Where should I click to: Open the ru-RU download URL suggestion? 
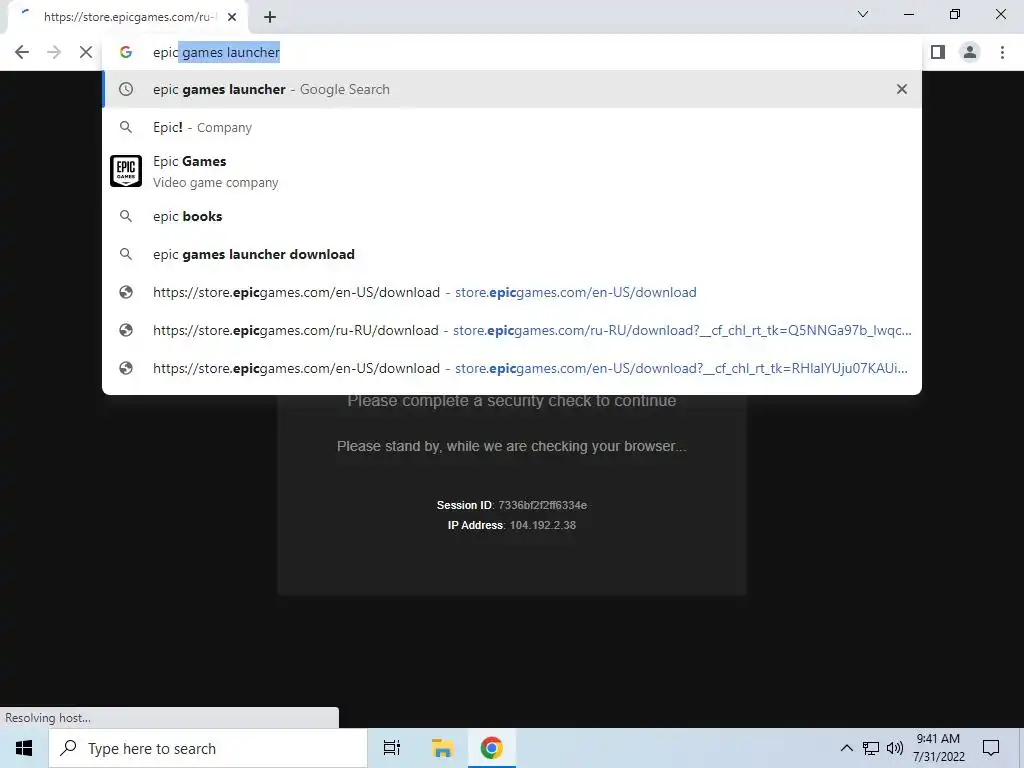tap(512, 330)
